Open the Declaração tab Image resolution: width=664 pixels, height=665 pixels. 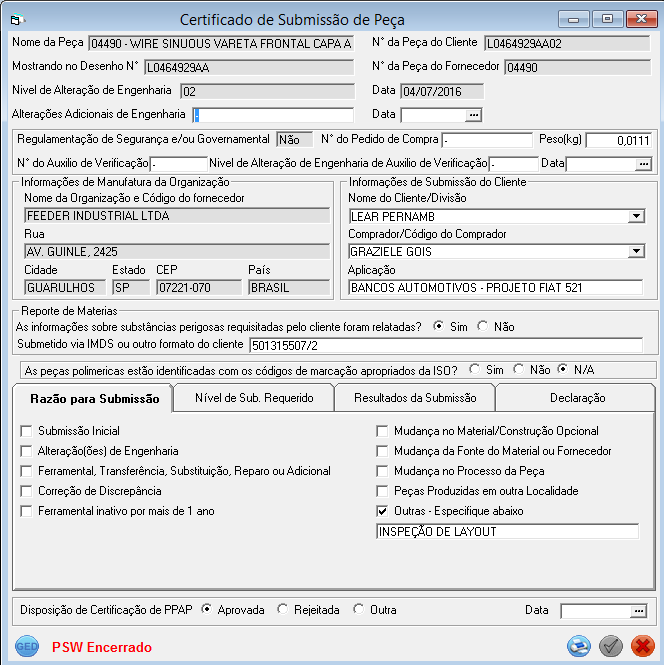(x=576, y=398)
